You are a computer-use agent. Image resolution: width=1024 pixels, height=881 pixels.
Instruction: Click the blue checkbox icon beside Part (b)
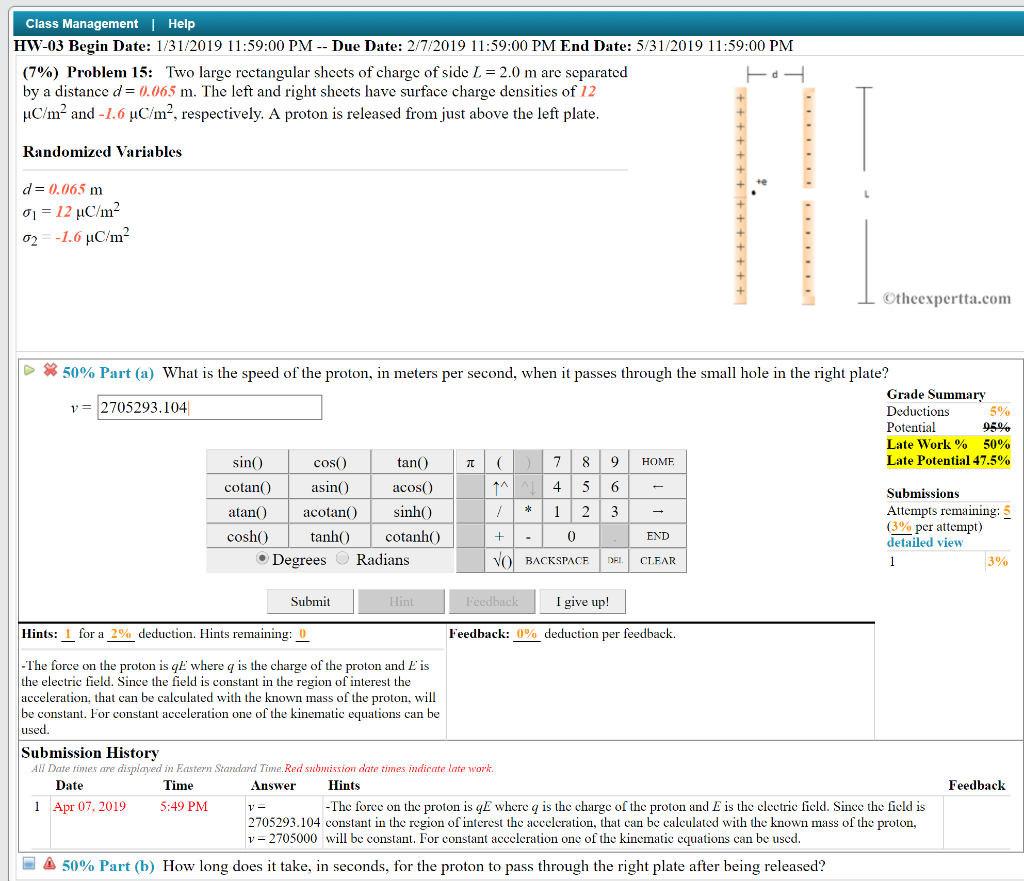pos(29,866)
